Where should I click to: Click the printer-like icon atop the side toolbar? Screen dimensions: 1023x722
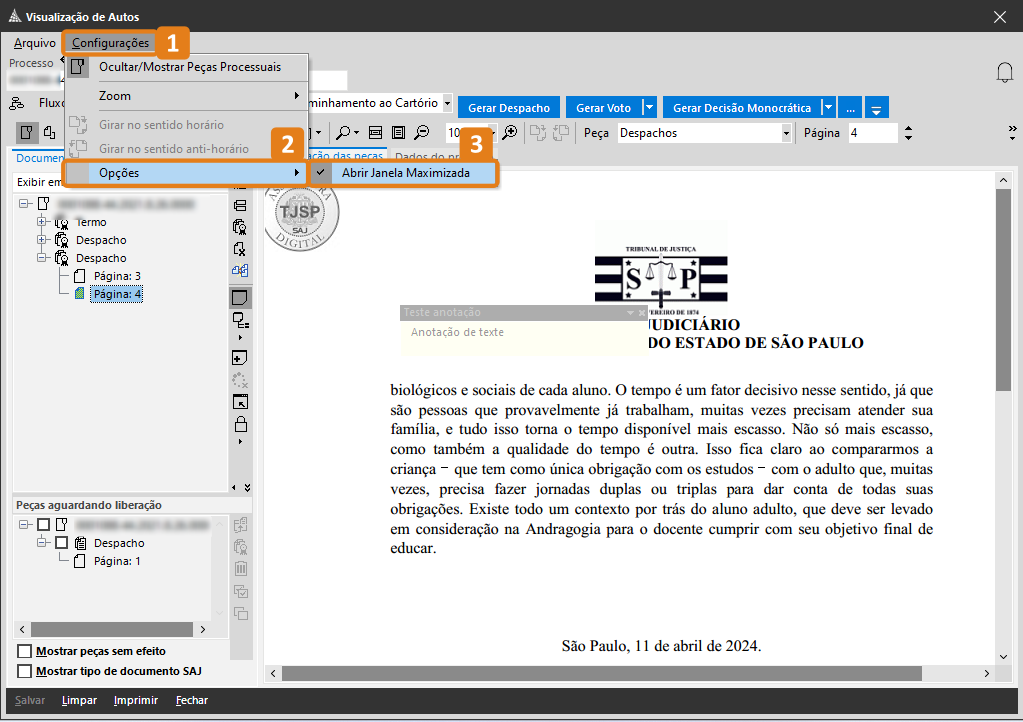(x=240, y=205)
